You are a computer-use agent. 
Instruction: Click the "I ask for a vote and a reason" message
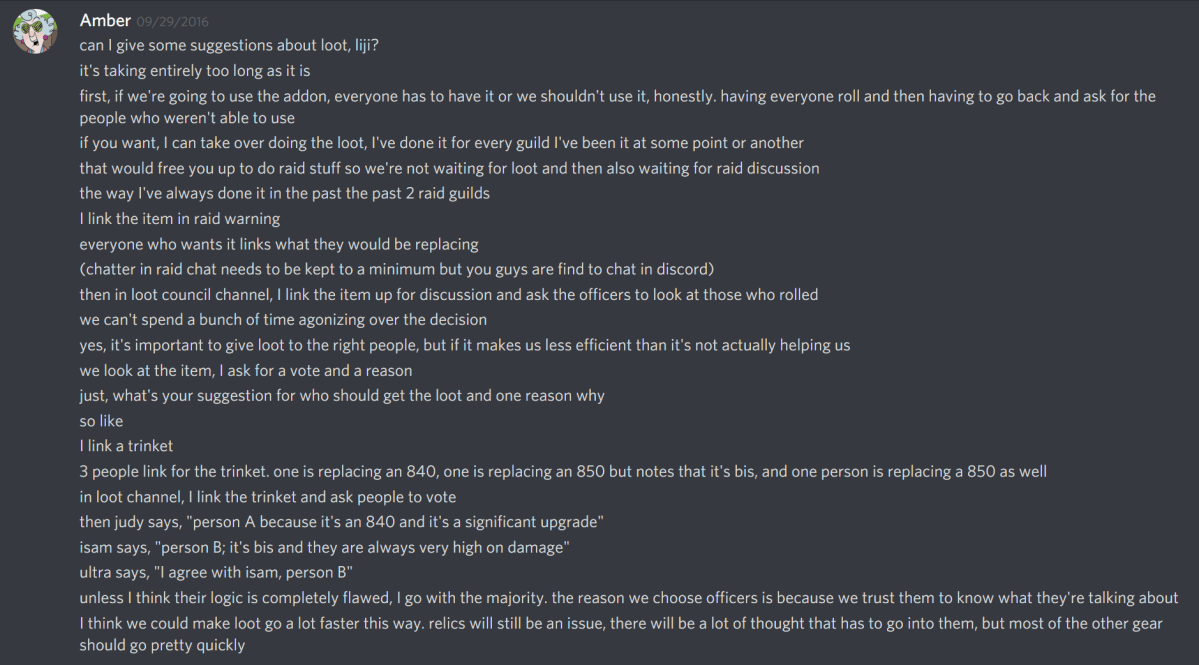point(246,370)
